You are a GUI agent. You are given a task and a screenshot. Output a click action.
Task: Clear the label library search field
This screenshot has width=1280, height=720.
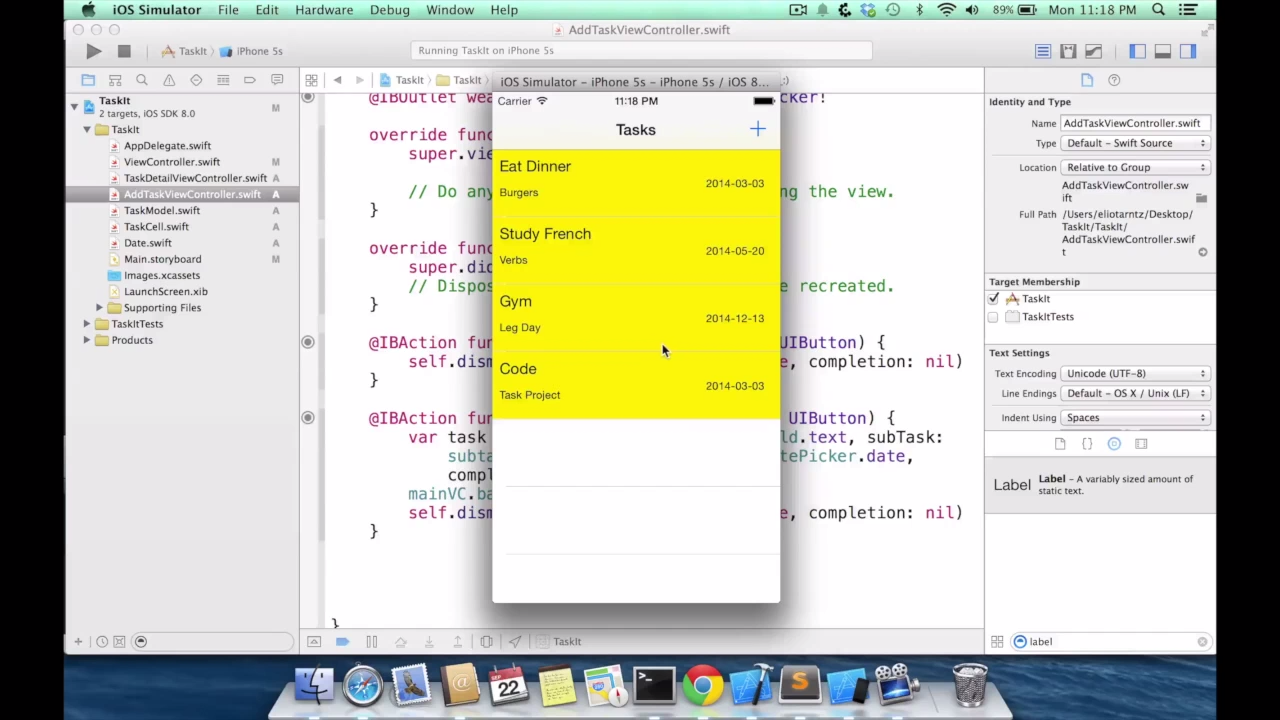coord(1202,642)
